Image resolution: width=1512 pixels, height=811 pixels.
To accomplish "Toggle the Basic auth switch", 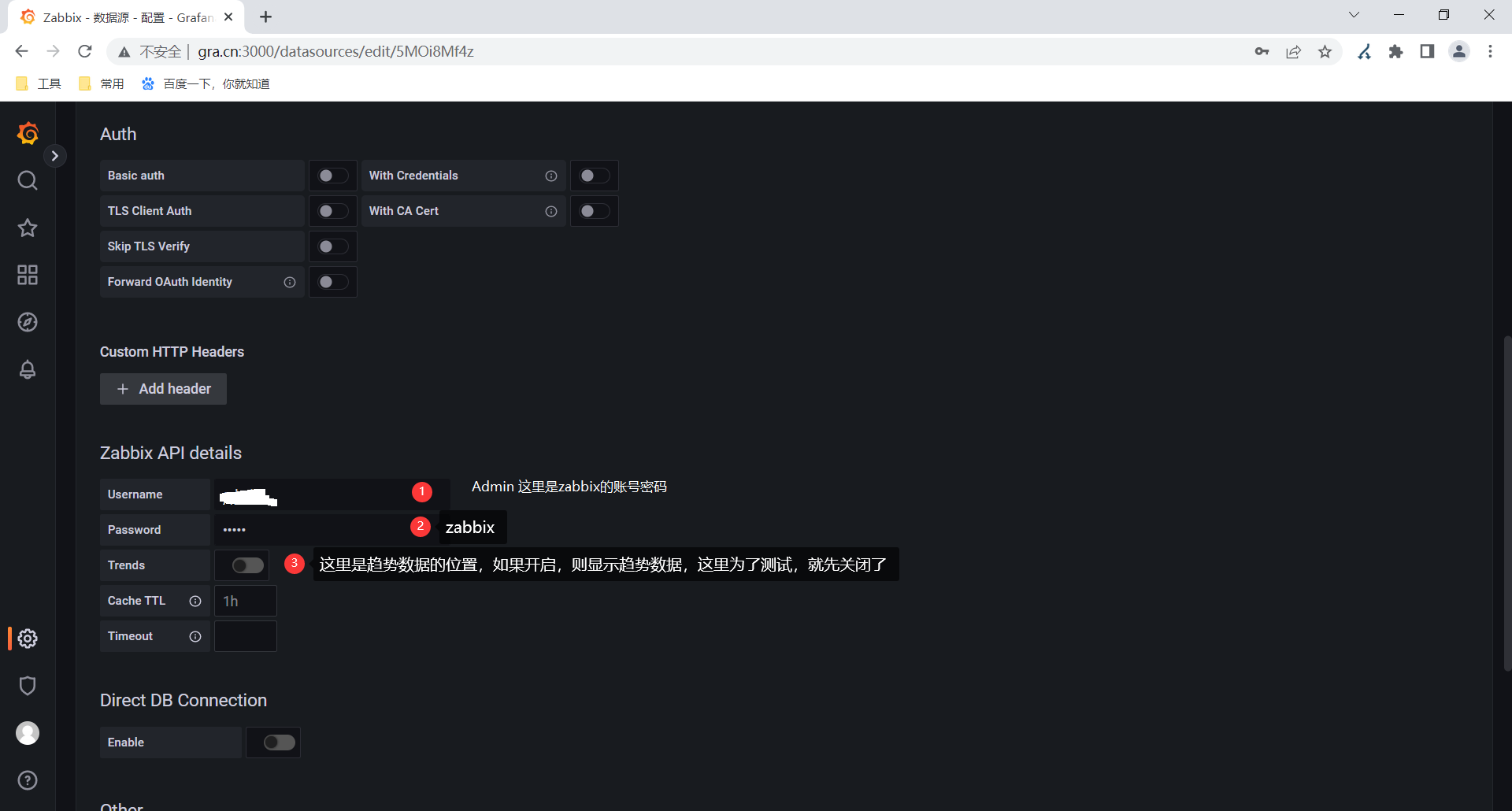I will pos(333,176).
